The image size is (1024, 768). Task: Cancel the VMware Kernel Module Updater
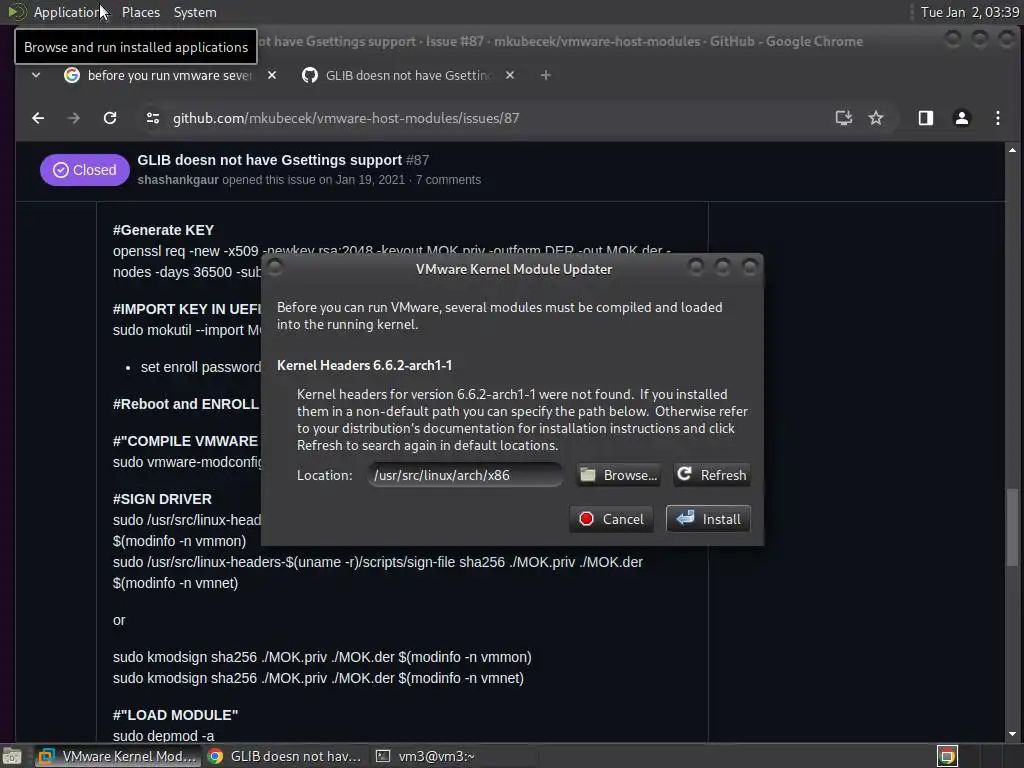pyautogui.click(x=611, y=519)
